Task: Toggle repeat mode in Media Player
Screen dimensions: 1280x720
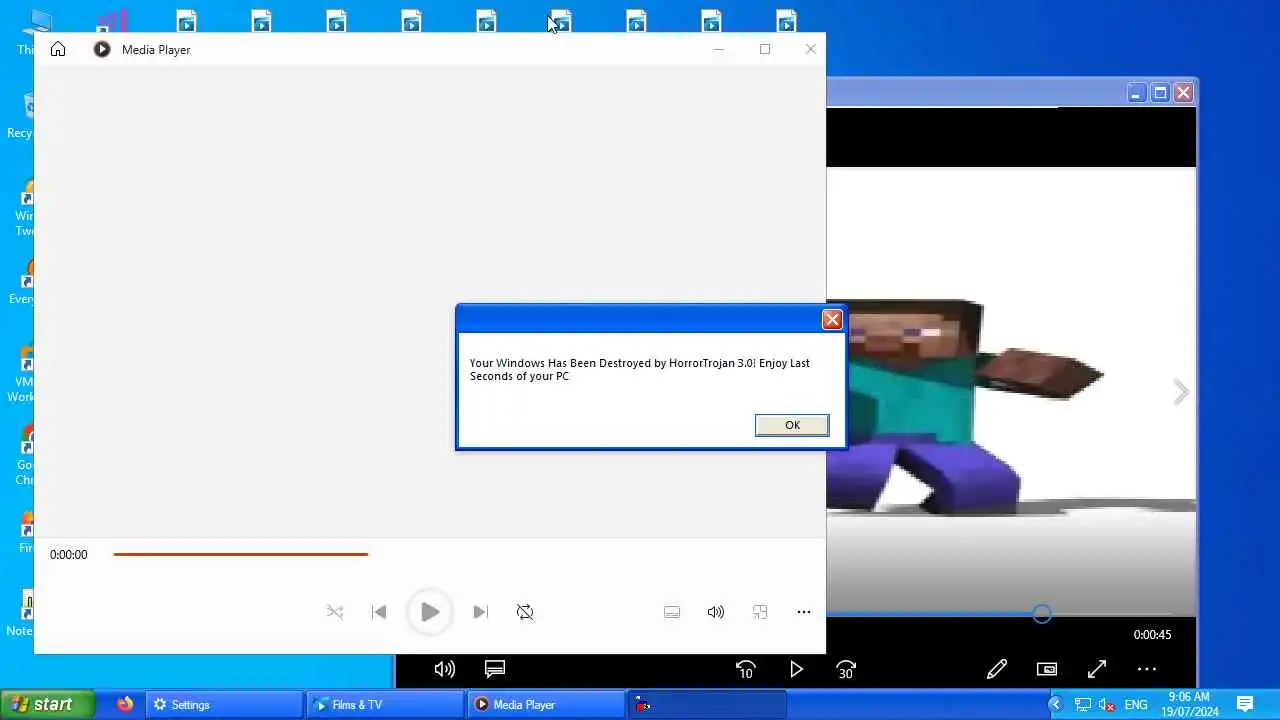Action: (525, 612)
